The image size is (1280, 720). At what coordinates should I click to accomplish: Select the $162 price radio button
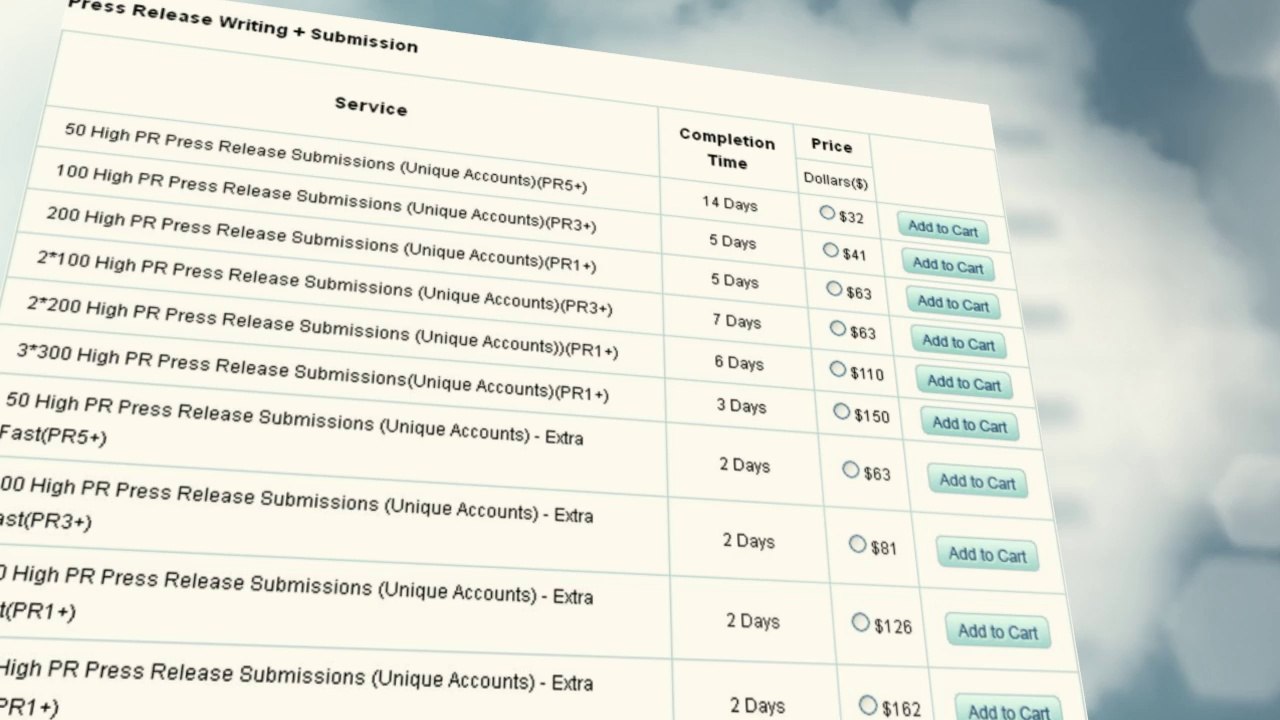[868, 705]
